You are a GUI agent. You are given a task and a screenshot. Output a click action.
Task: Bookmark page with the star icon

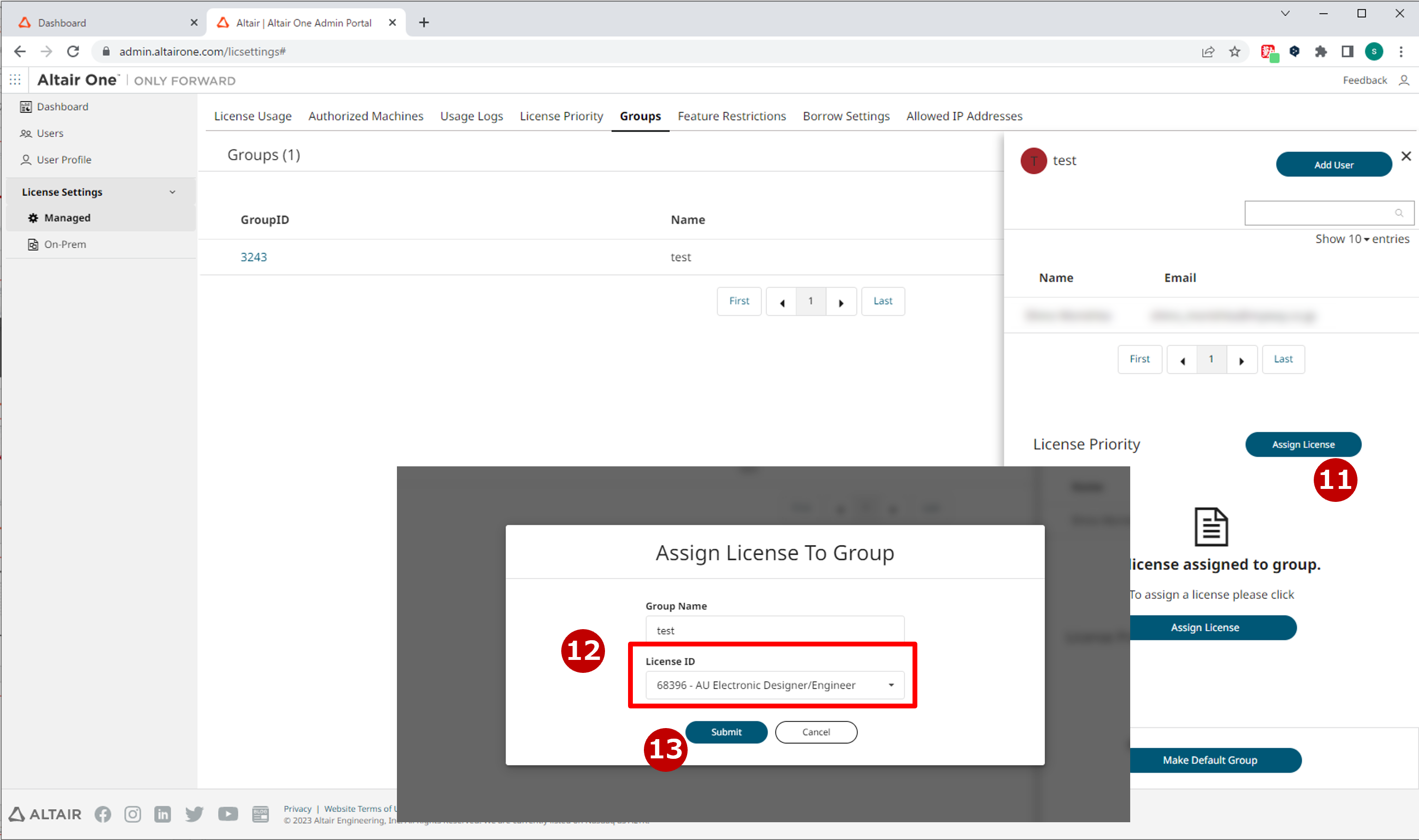tap(1234, 51)
